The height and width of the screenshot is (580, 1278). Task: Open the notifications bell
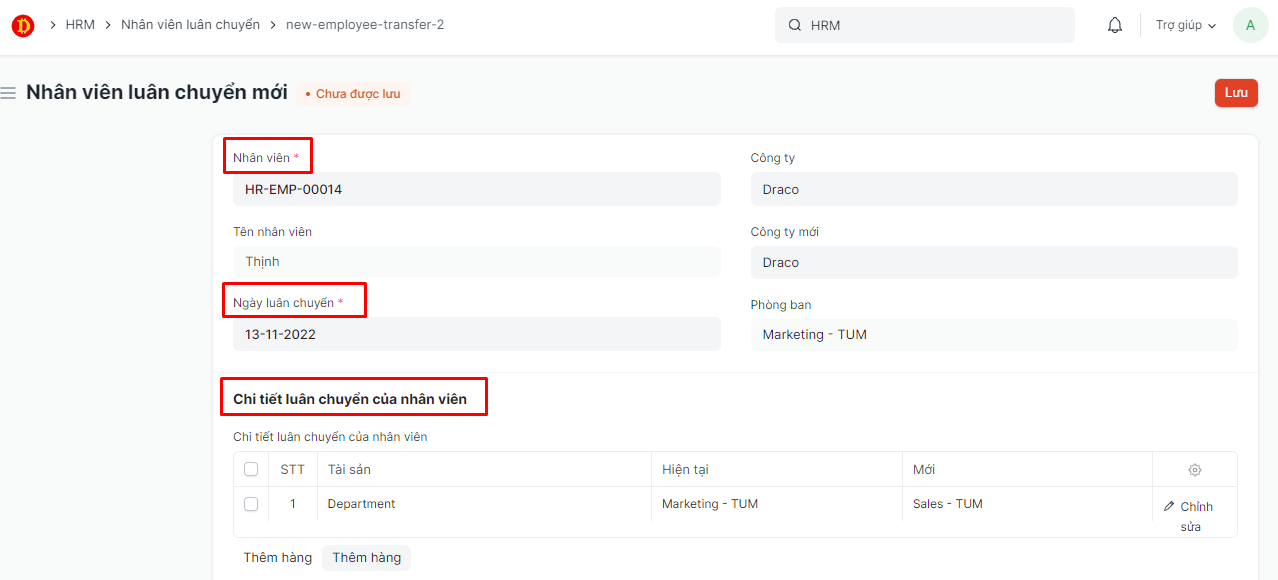(1115, 25)
